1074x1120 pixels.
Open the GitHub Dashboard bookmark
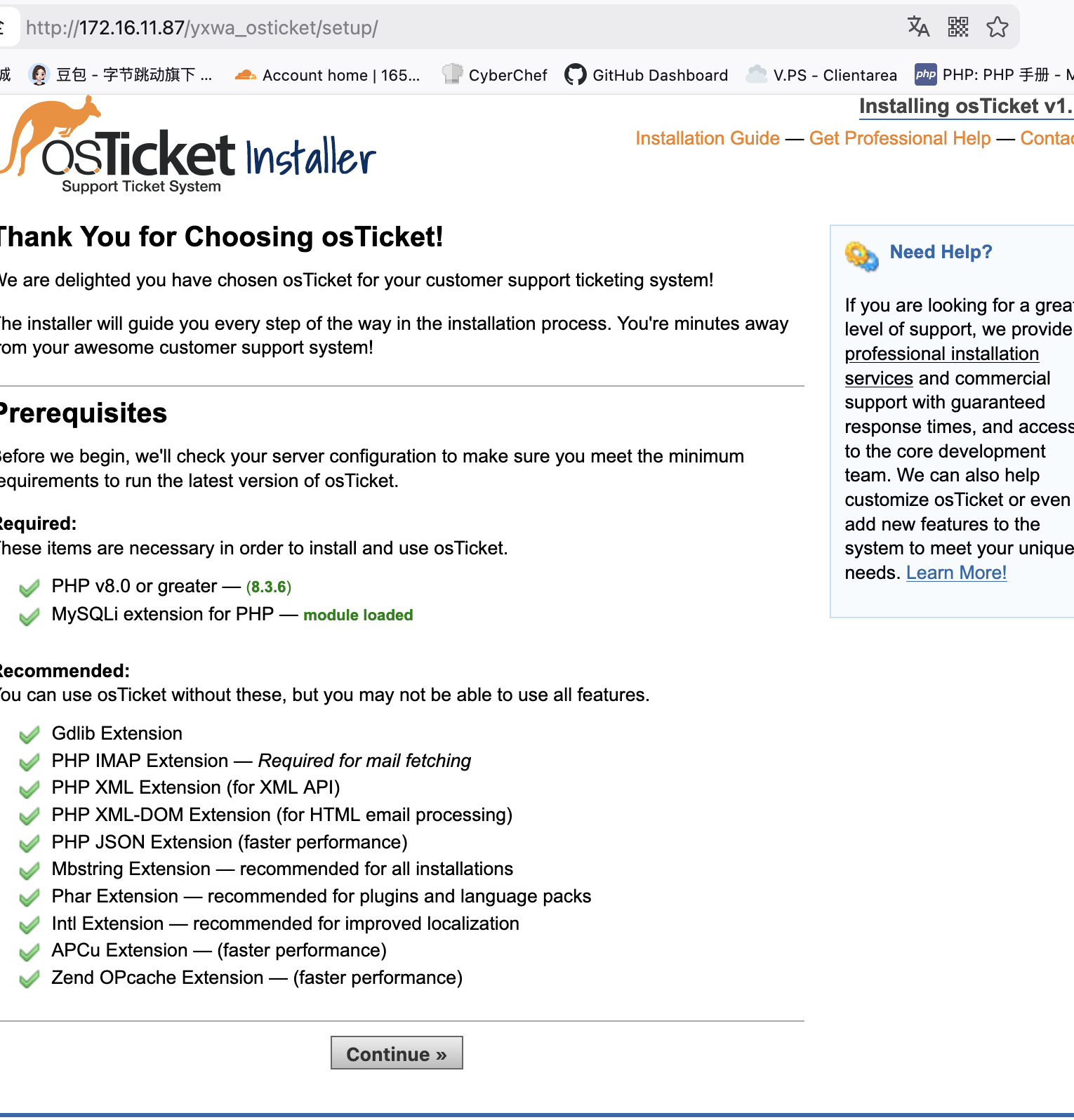[x=647, y=75]
